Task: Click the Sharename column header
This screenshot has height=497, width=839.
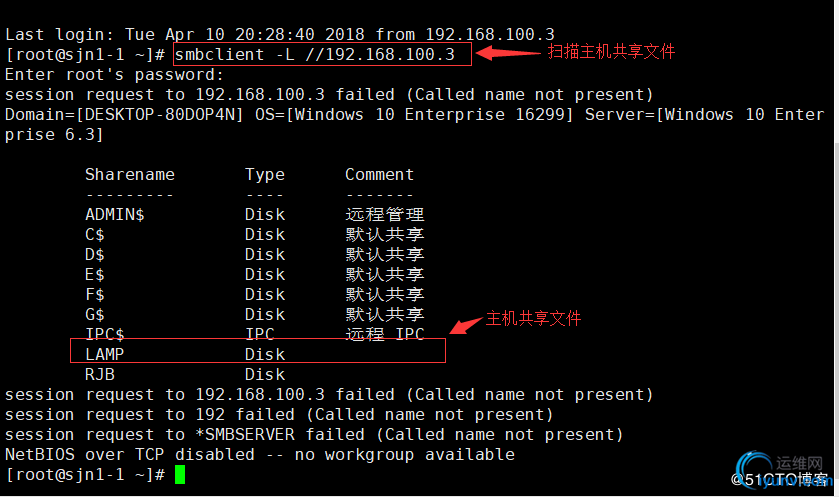Action: pyautogui.click(x=129, y=174)
